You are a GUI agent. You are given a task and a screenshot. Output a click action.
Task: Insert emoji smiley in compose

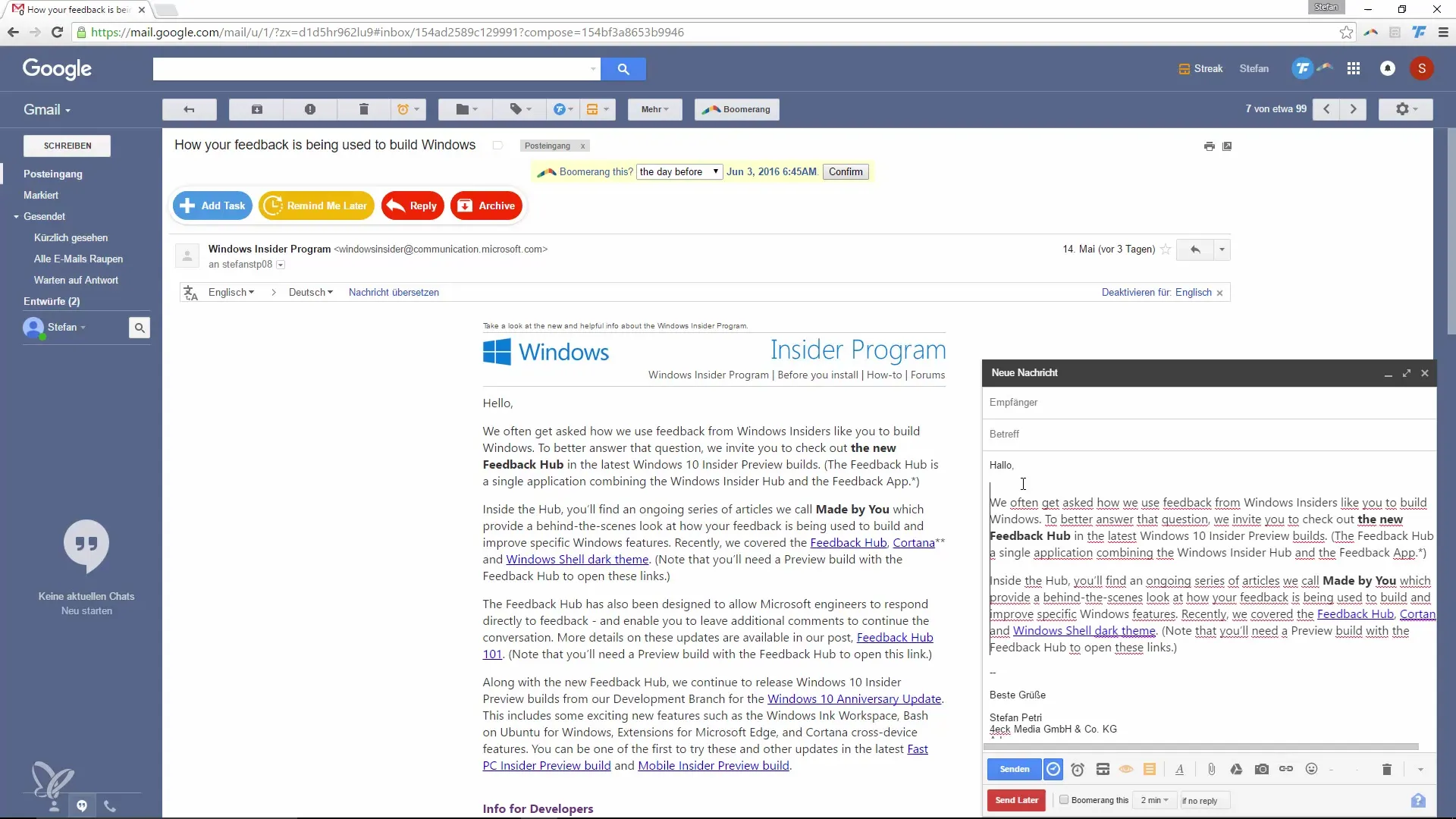[x=1311, y=769]
